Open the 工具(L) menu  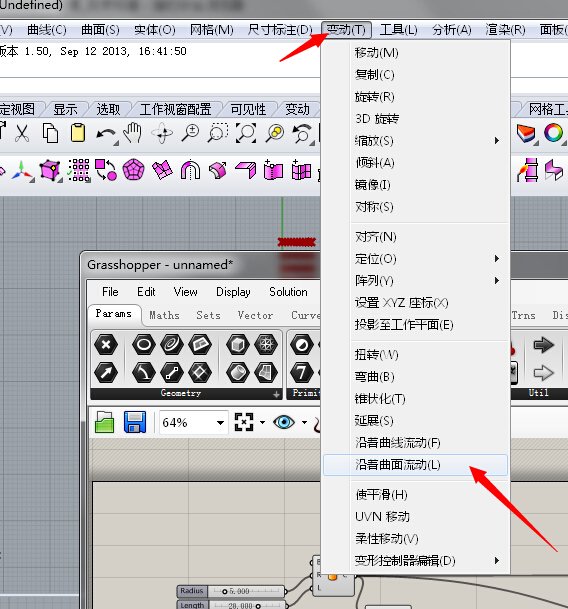click(398, 30)
